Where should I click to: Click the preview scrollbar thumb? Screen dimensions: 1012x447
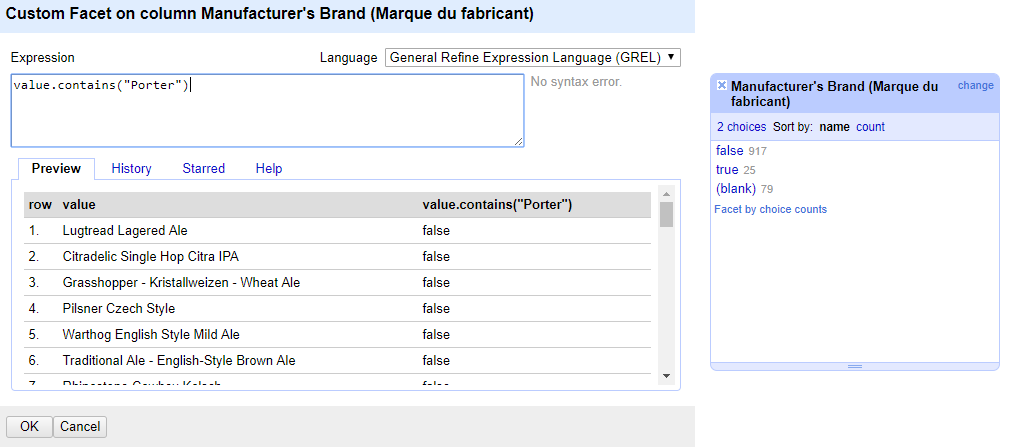pos(667,214)
